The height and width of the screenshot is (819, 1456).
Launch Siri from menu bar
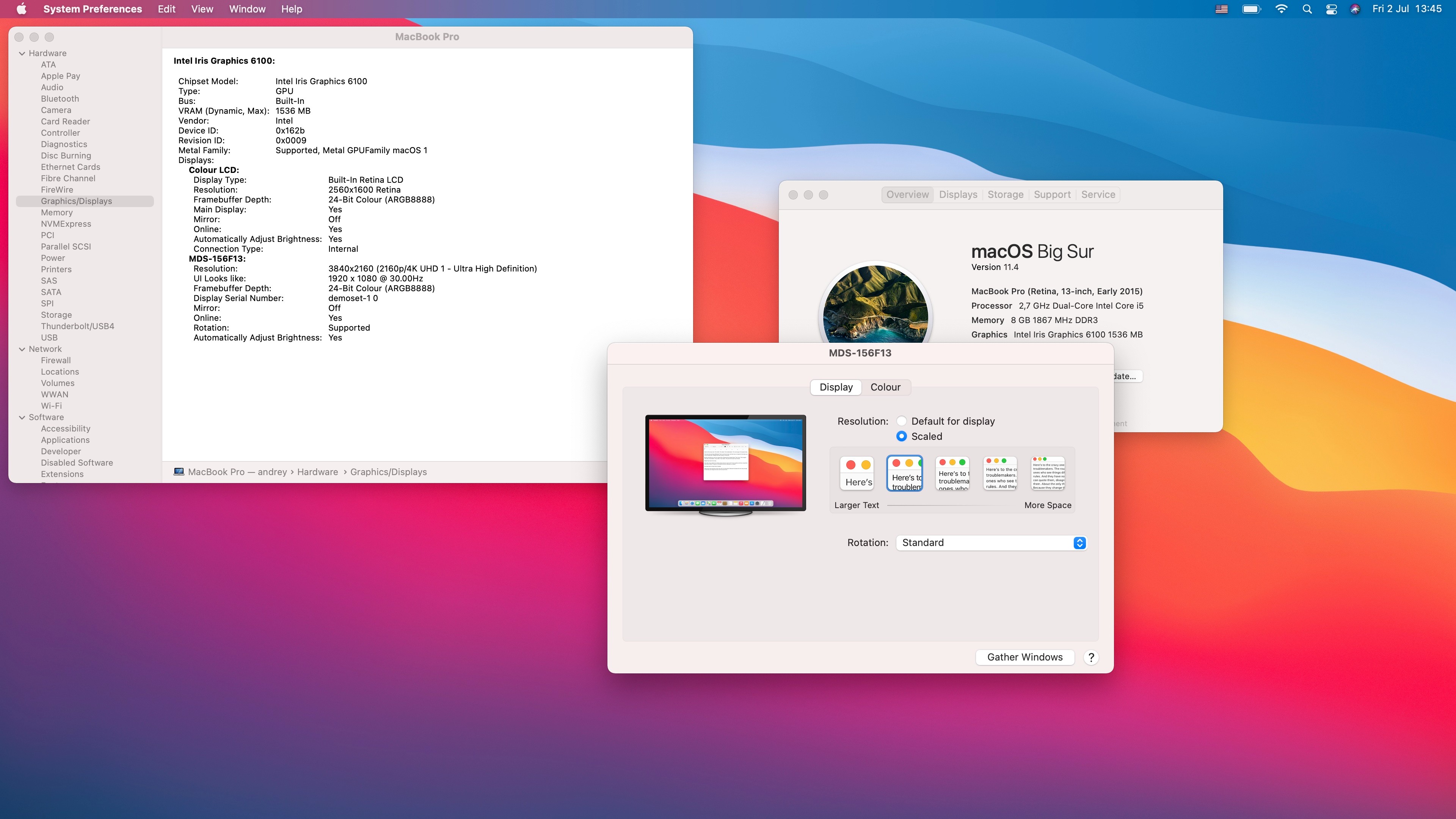tap(1355, 9)
